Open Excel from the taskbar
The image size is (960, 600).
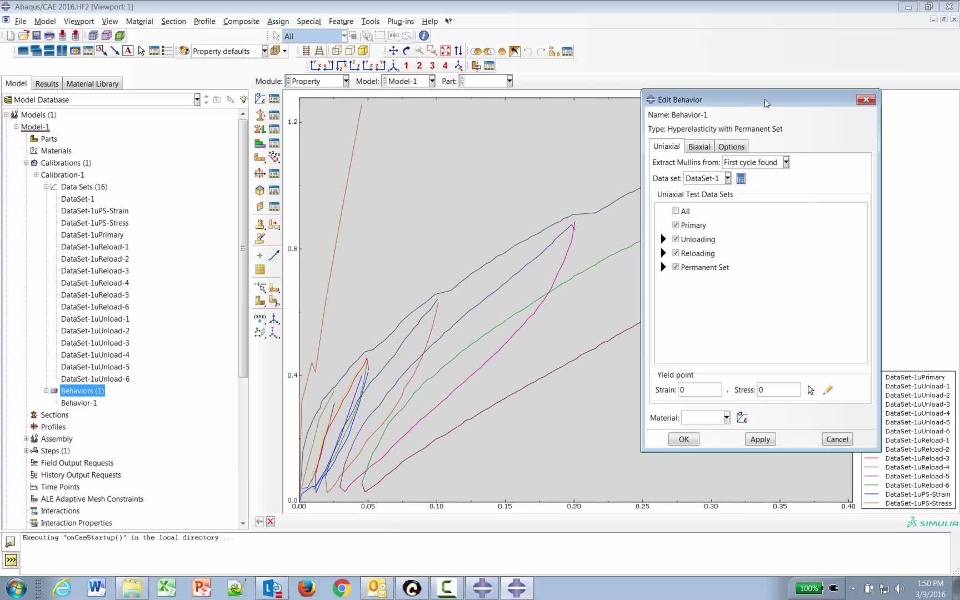click(x=167, y=588)
